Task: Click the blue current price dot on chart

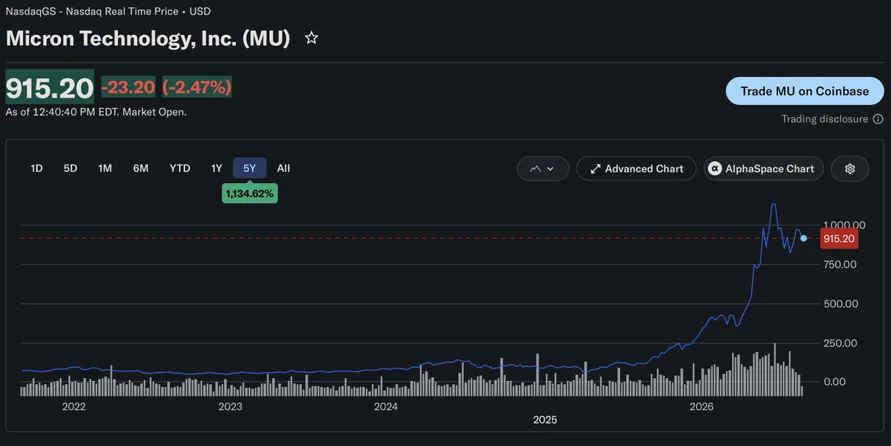Action: (803, 238)
